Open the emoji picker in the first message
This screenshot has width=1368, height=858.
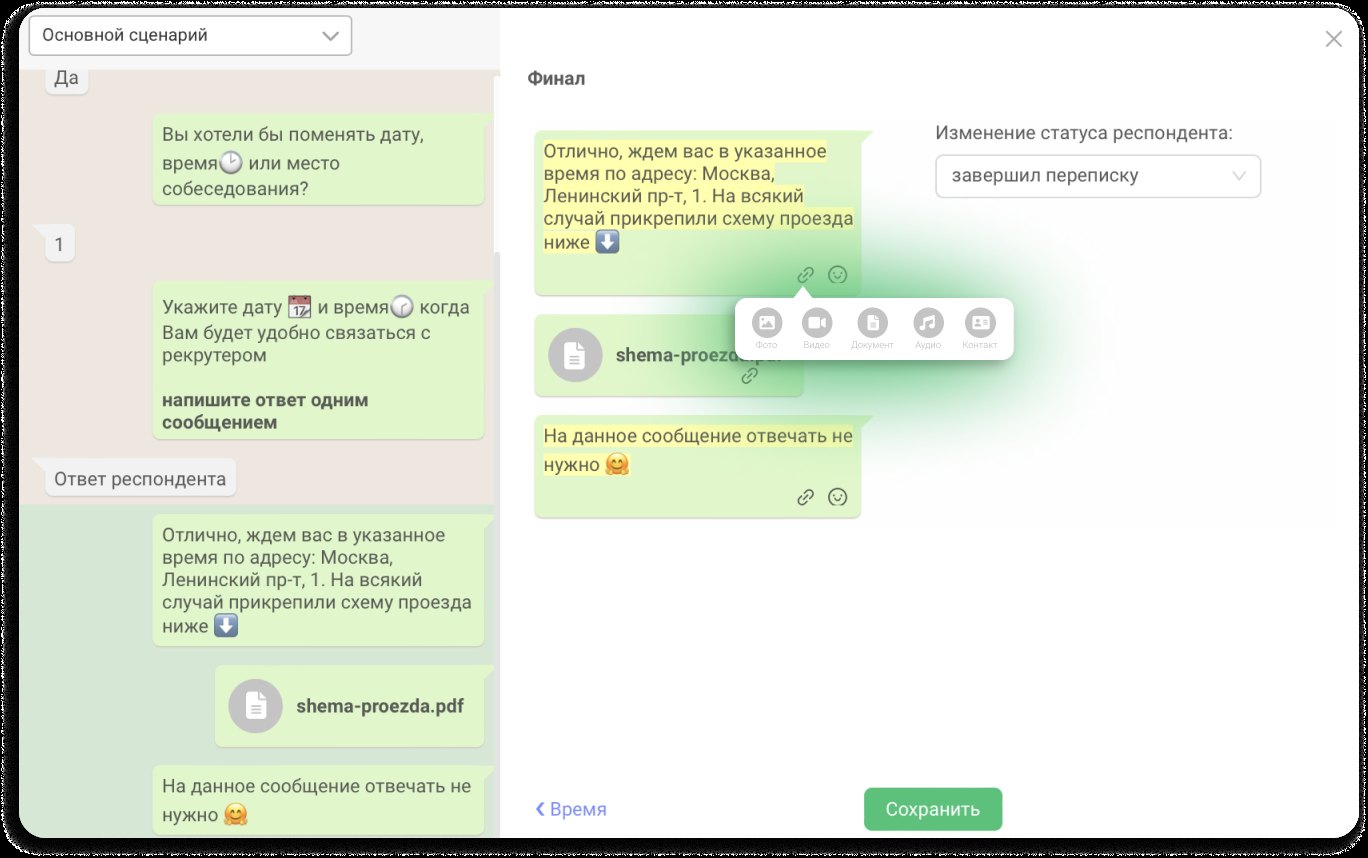pyautogui.click(x=838, y=275)
